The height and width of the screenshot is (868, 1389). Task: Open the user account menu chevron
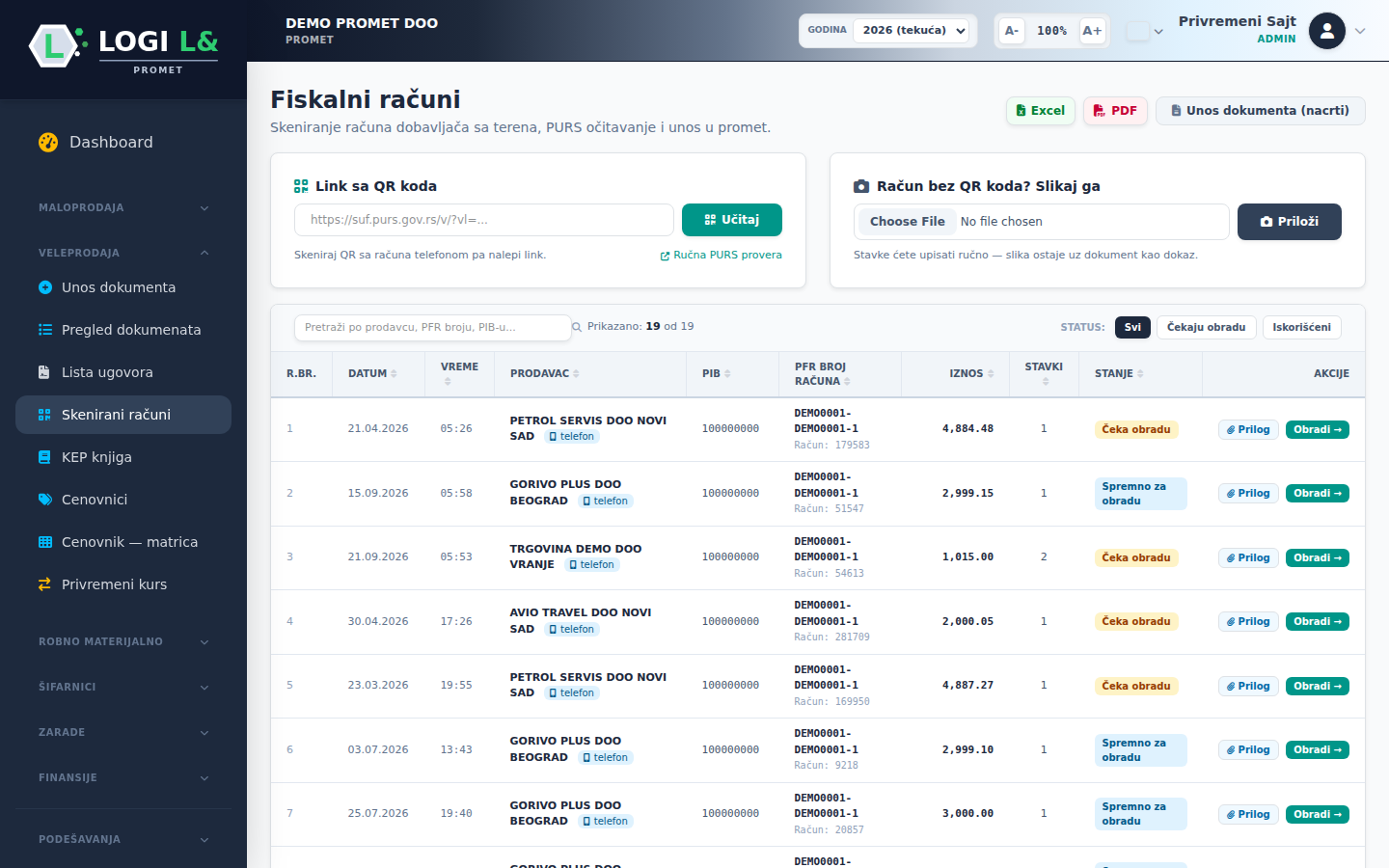1360,31
